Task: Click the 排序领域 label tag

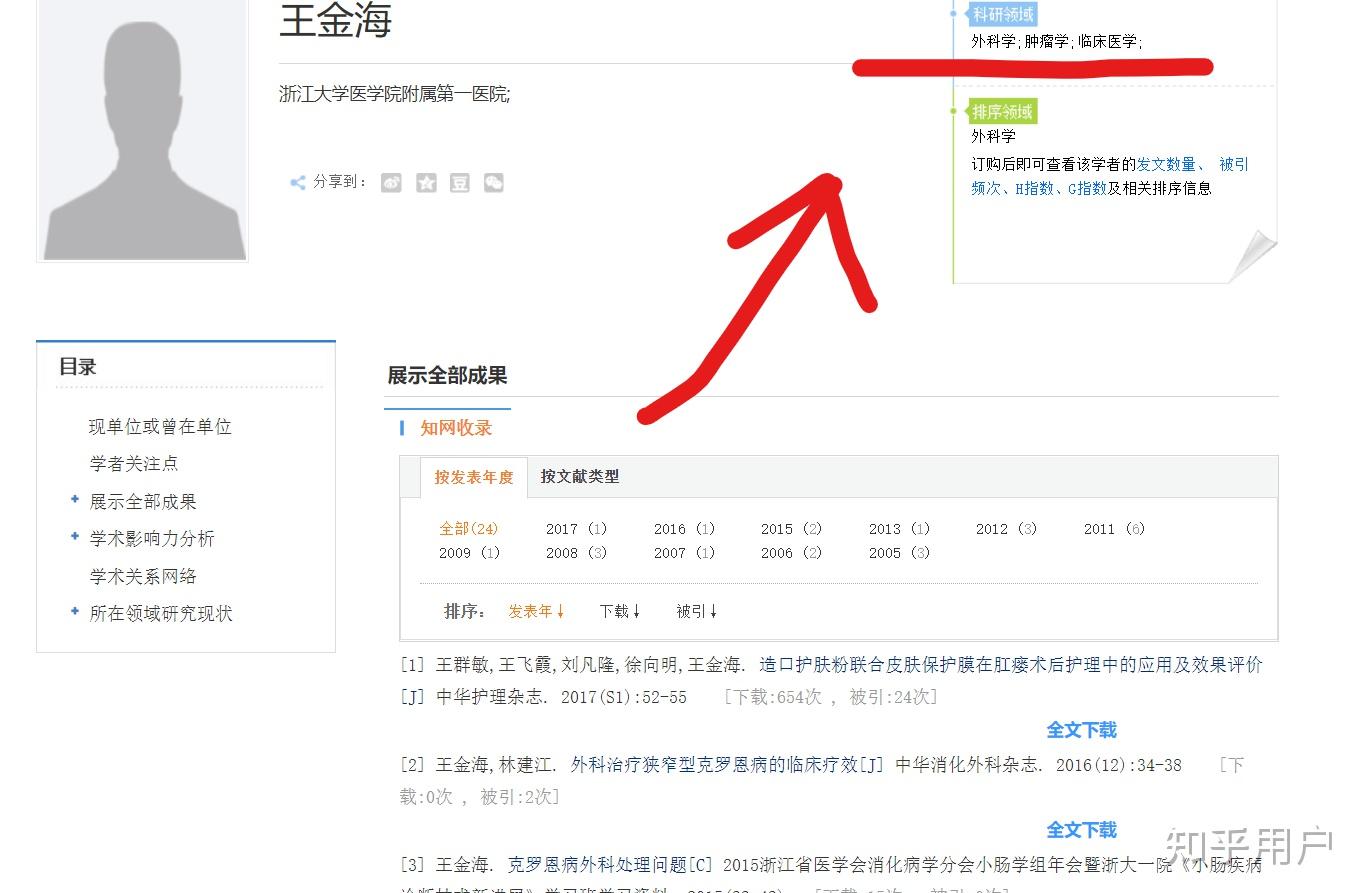Action: pyautogui.click(x=1003, y=111)
